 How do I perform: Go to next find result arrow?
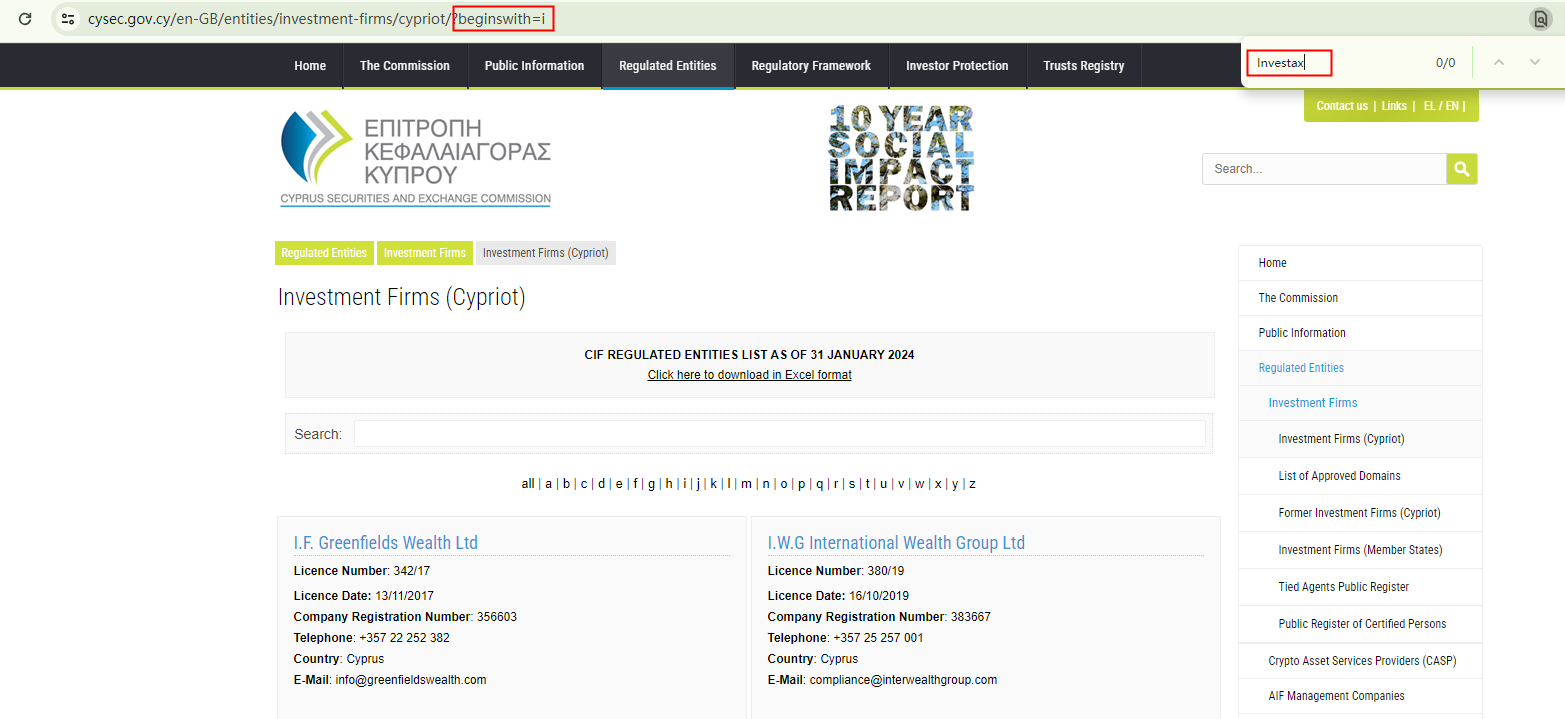pos(1534,62)
